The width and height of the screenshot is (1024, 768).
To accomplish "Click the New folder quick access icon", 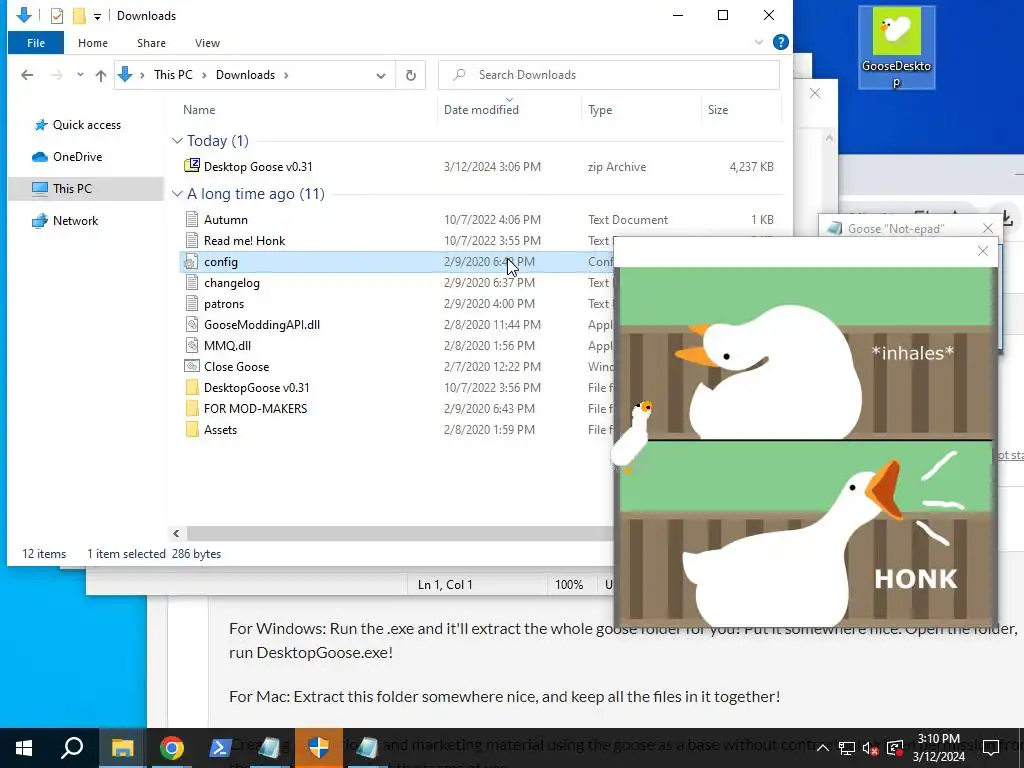I will [x=79, y=16].
